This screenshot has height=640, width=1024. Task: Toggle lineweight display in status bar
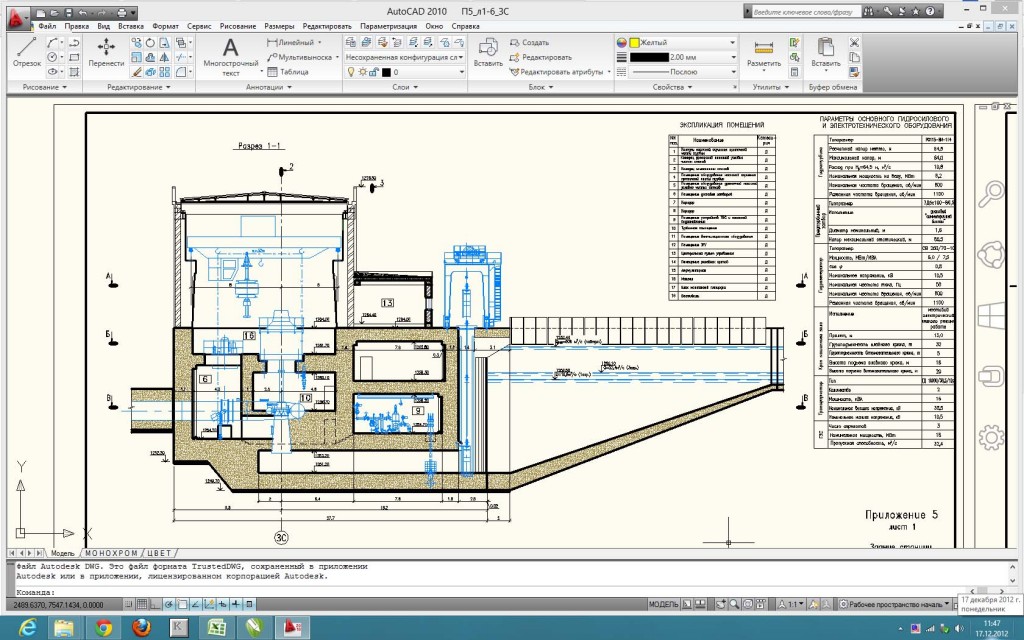click(236, 605)
